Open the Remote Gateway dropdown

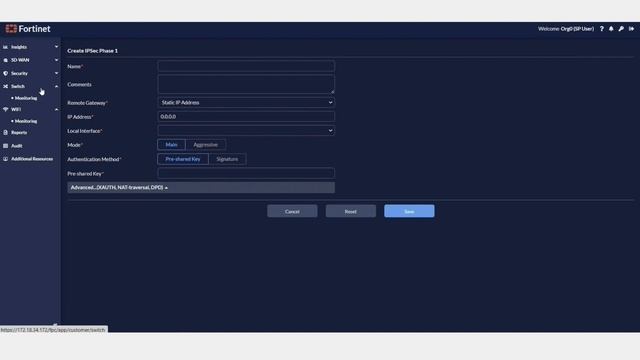pos(246,102)
